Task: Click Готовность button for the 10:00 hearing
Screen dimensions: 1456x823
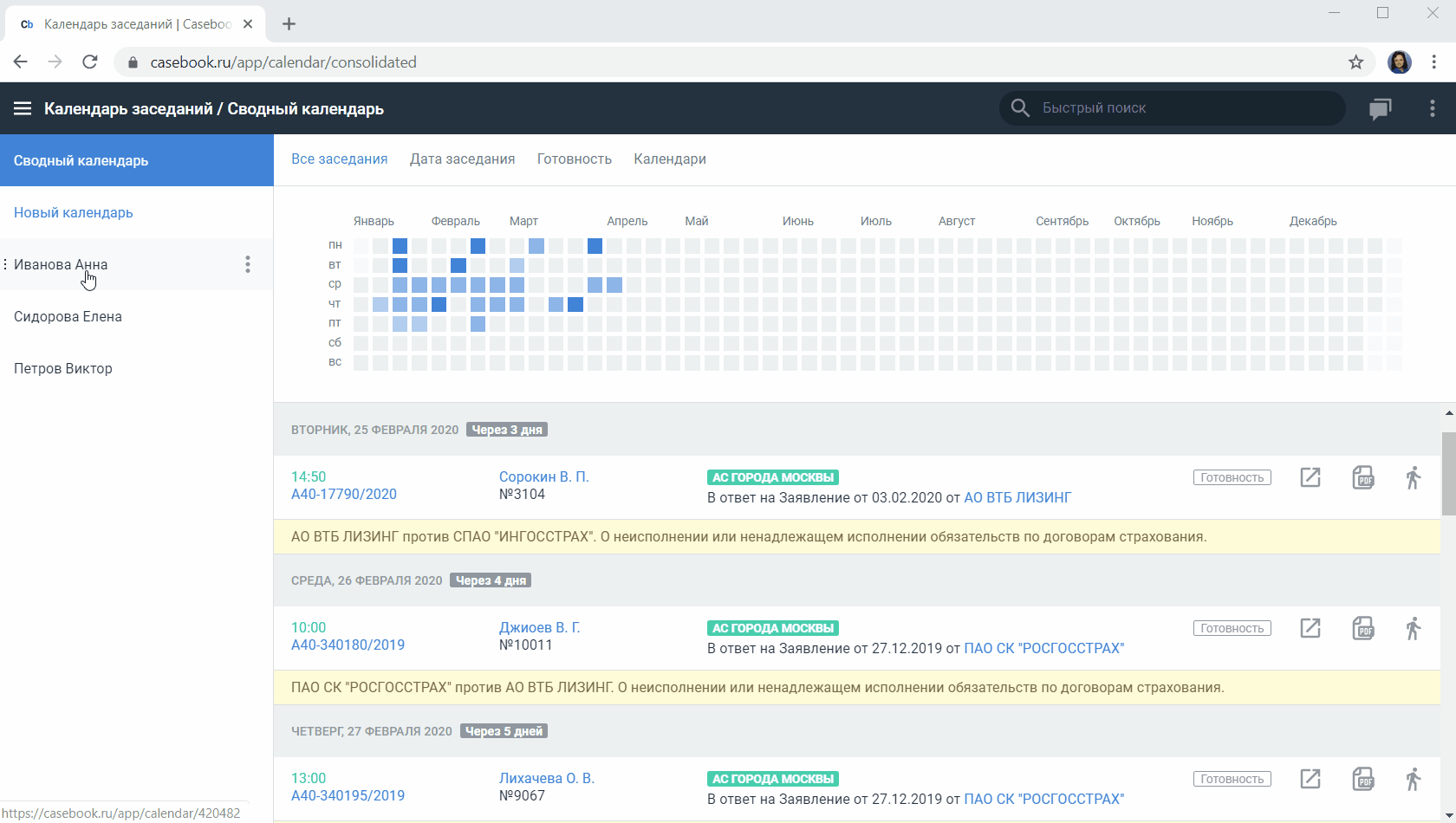Action: tap(1232, 628)
